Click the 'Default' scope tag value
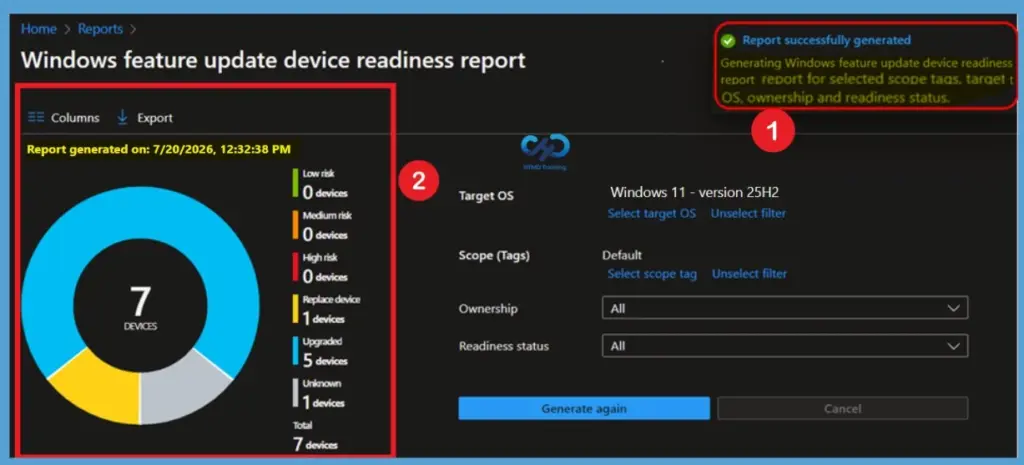 click(622, 255)
